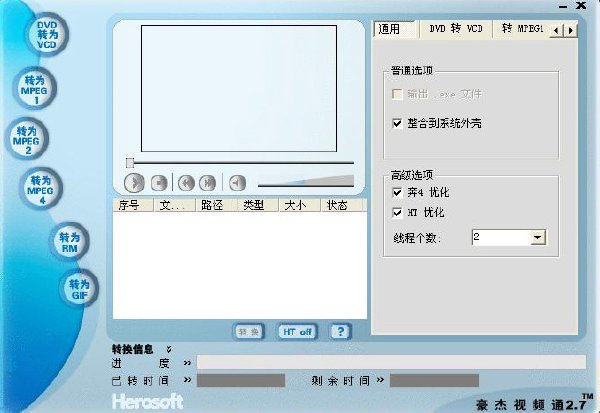Choose the 转为MPEG 1 round button
This screenshot has width=600, height=413.
pos(34,89)
